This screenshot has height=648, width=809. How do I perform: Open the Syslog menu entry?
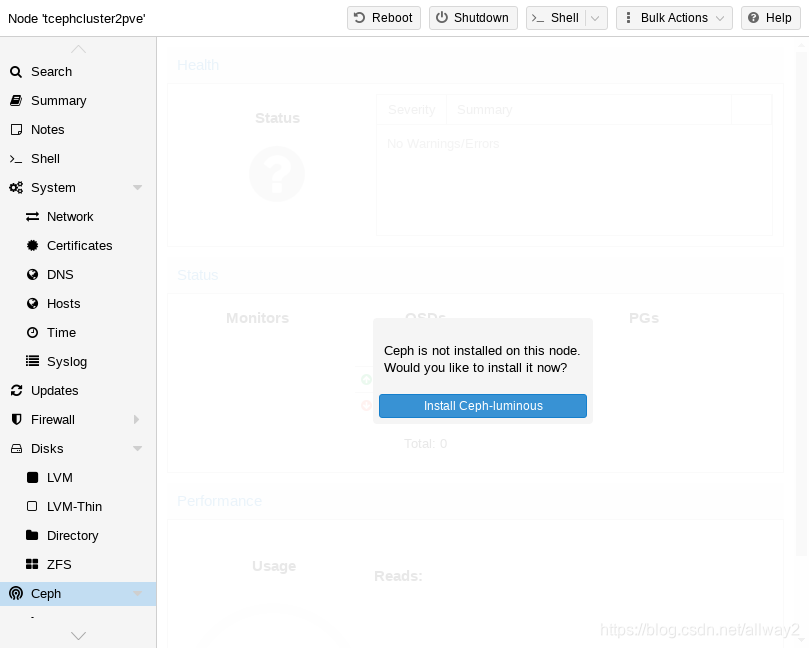(78, 361)
